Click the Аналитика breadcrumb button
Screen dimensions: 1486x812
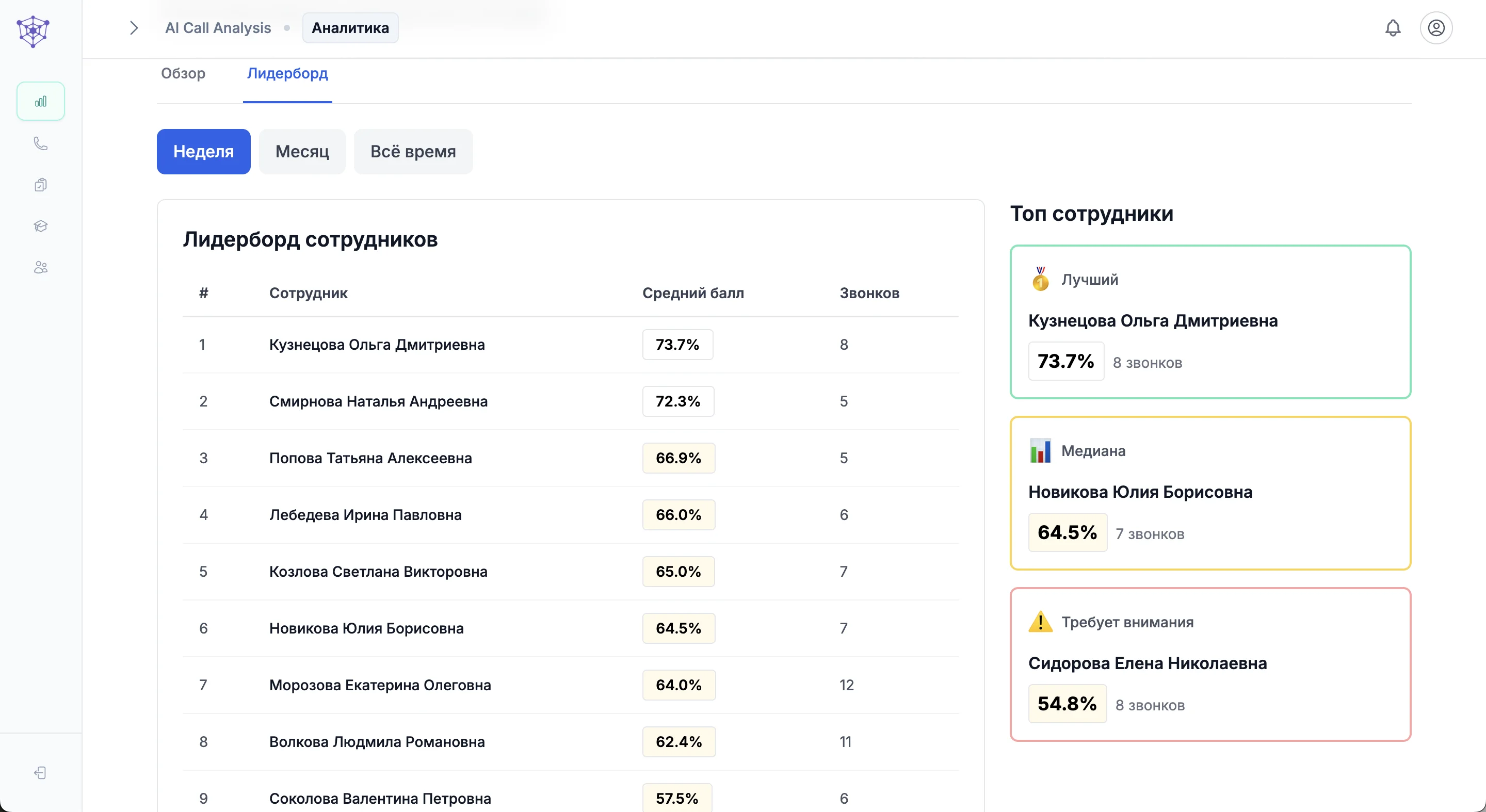point(350,28)
